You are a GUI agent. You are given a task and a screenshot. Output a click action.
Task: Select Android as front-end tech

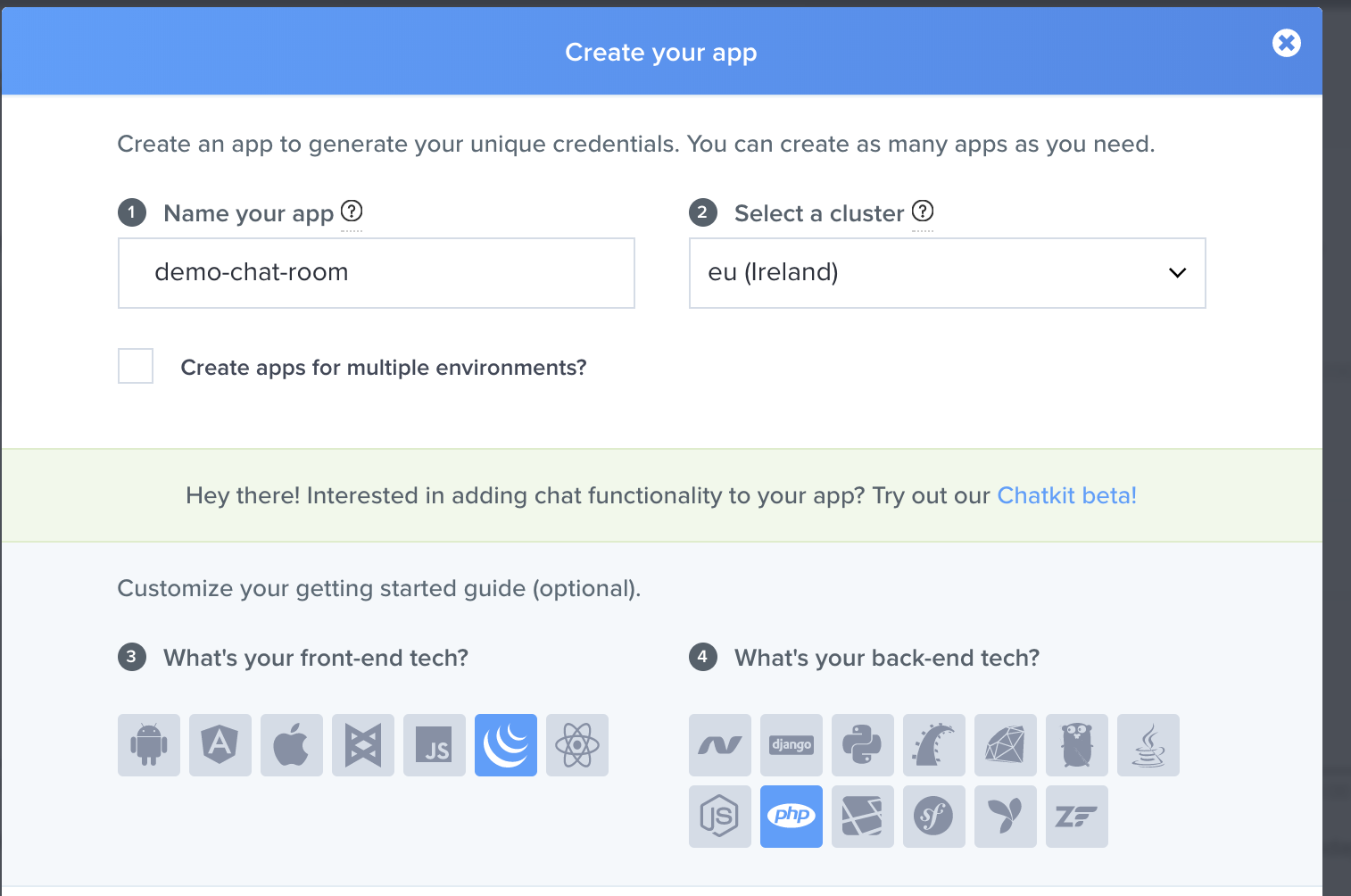click(149, 745)
